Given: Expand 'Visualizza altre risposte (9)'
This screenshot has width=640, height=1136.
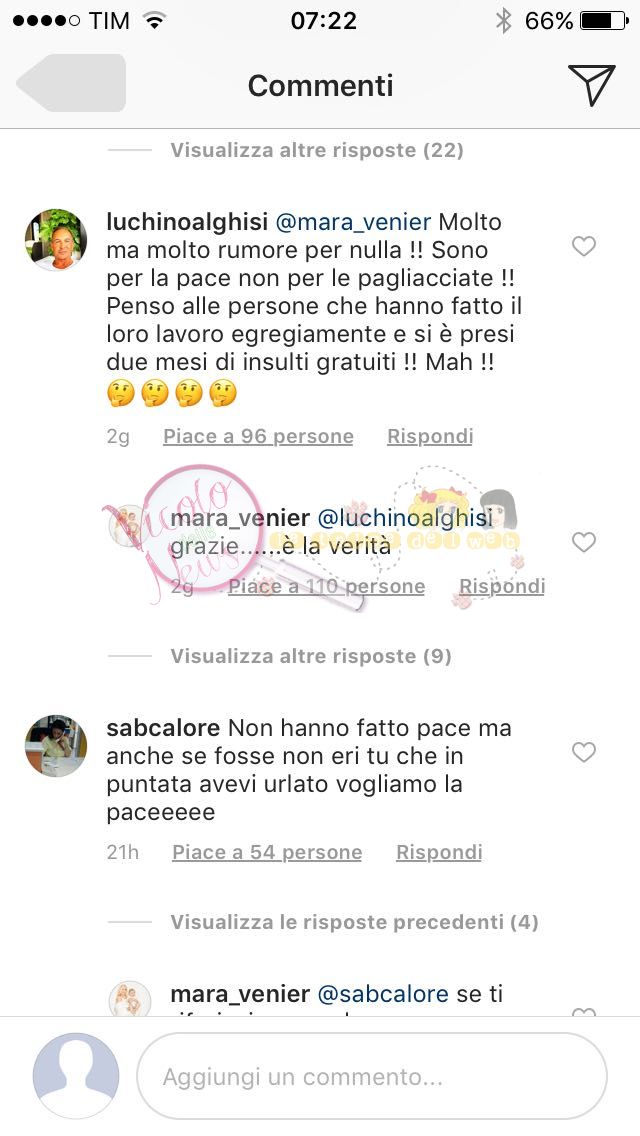Looking at the screenshot, I should [x=311, y=656].
